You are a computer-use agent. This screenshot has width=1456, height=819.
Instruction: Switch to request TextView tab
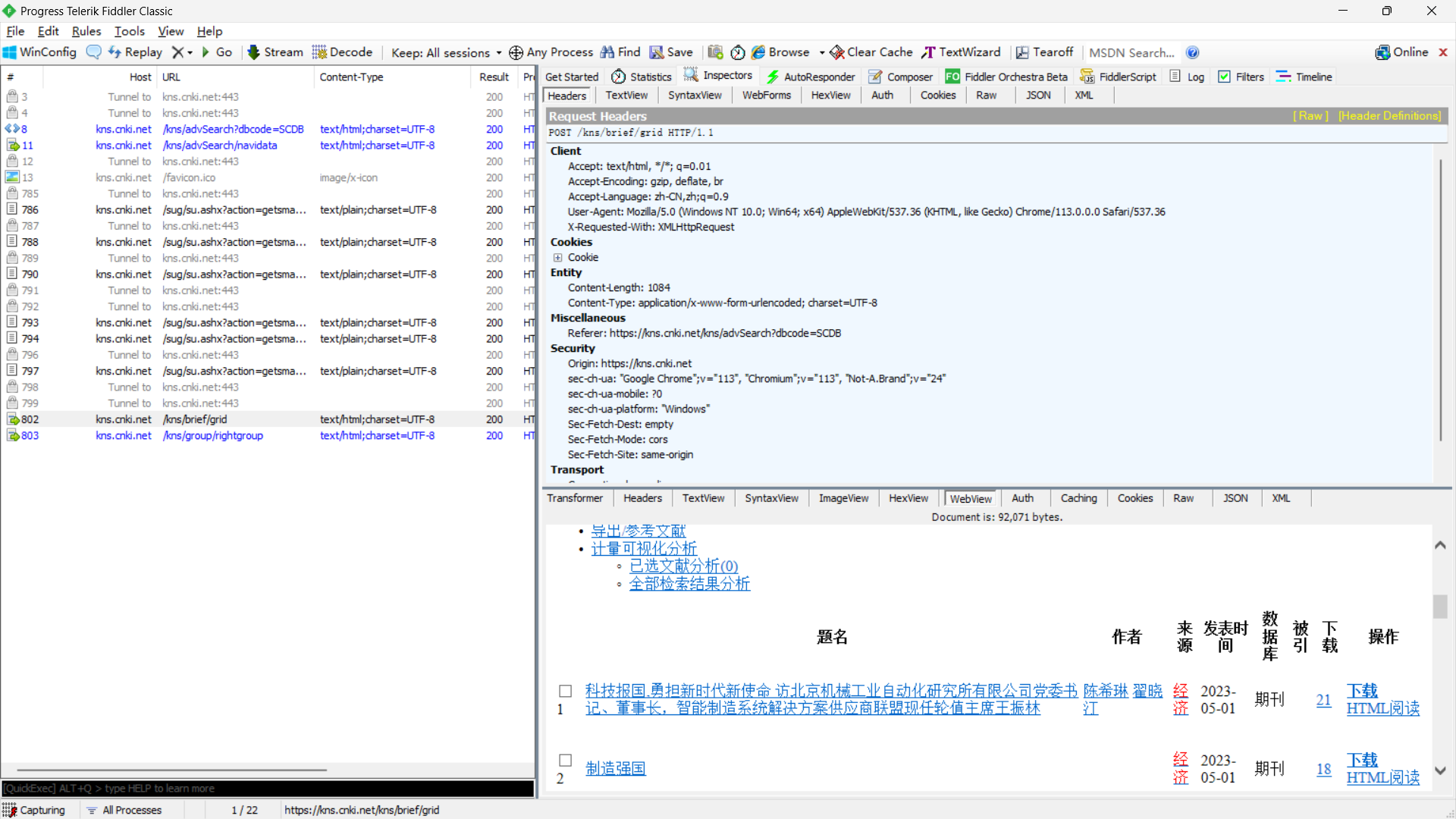point(626,95)
